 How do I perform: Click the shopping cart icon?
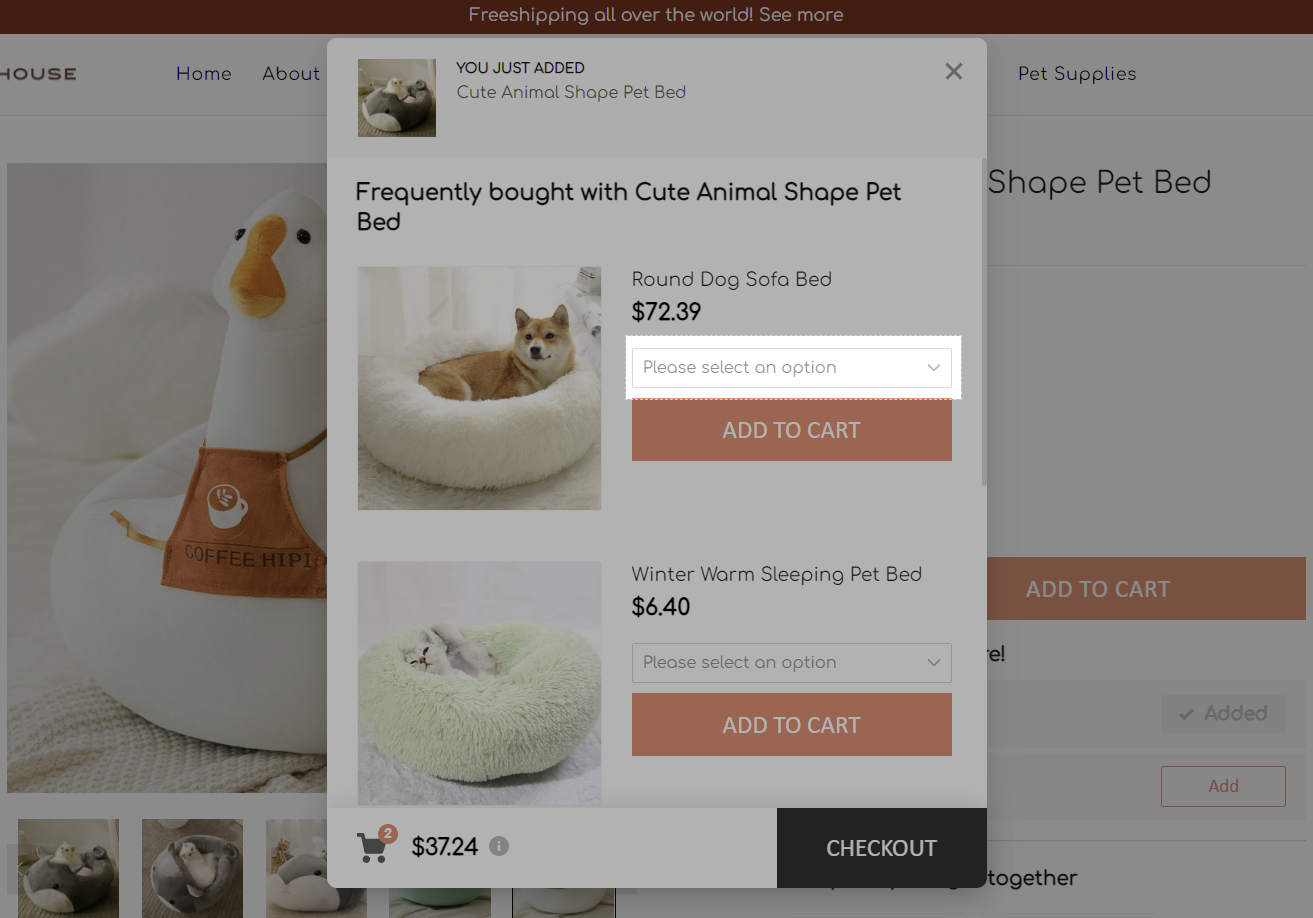coord(372,847)
